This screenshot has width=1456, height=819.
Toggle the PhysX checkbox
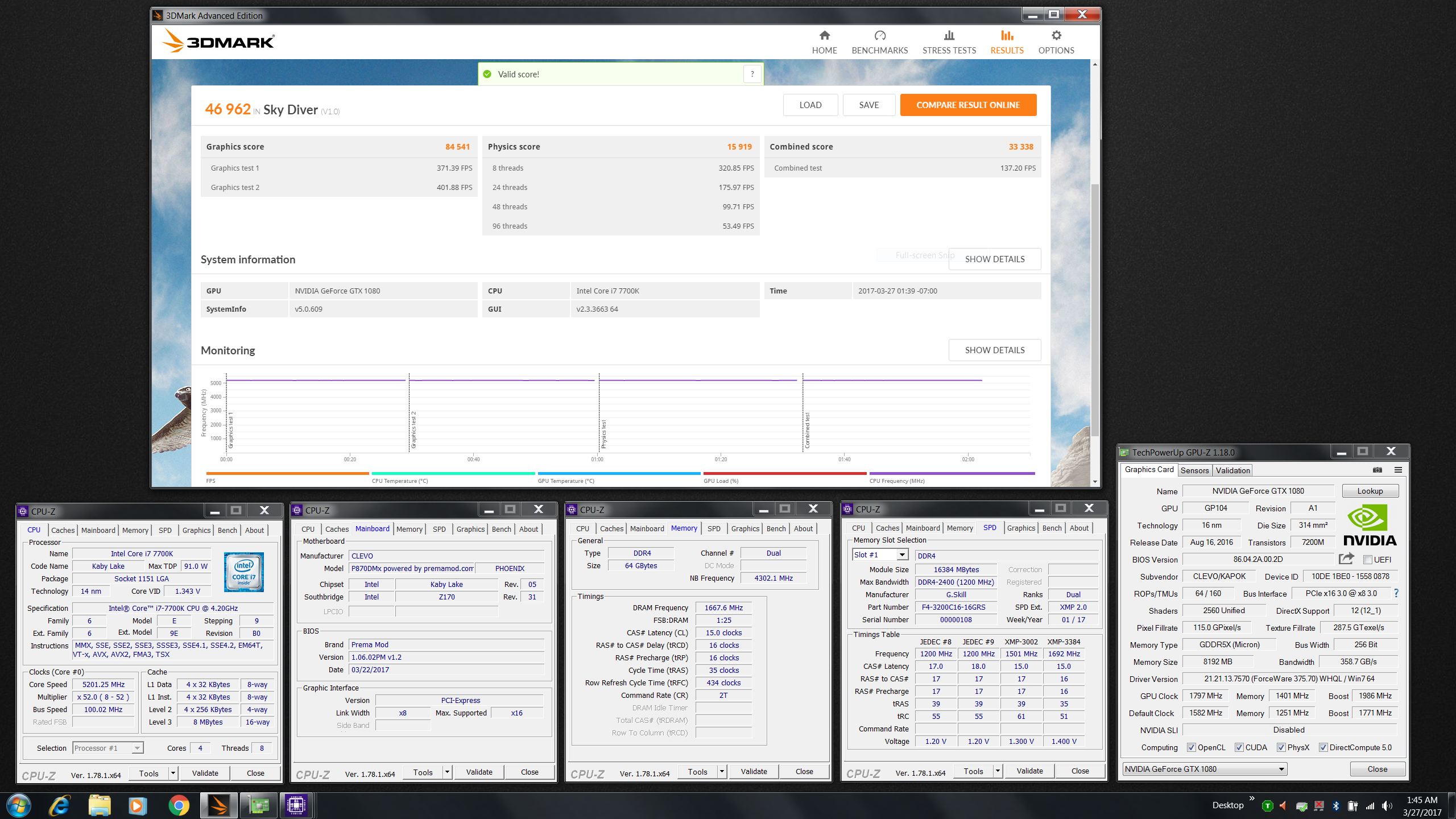[1281, 747]
